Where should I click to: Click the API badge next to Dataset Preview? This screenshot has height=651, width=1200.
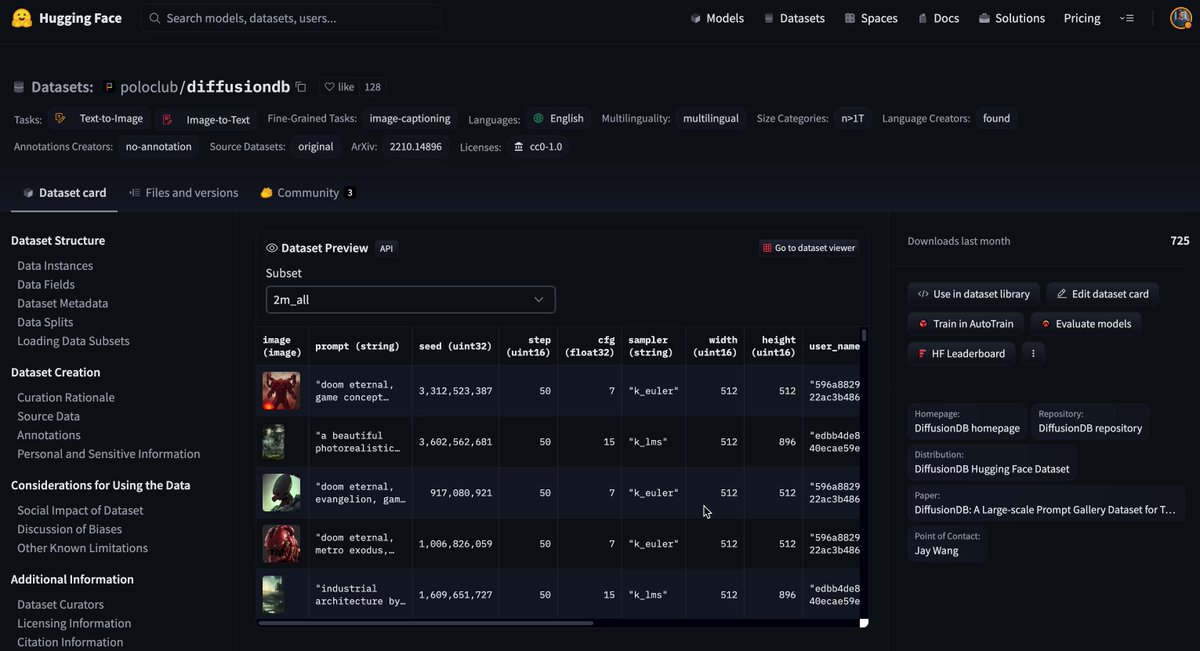(x=386, y=248)
